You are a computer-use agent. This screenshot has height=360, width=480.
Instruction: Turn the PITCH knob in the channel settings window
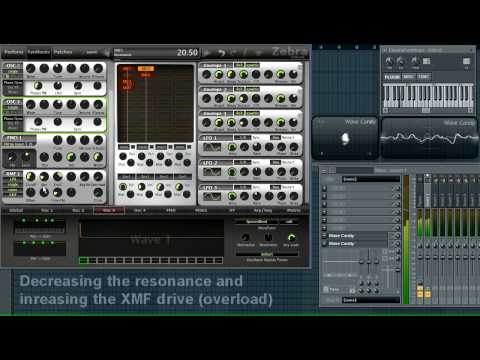[x=415, y=61]
